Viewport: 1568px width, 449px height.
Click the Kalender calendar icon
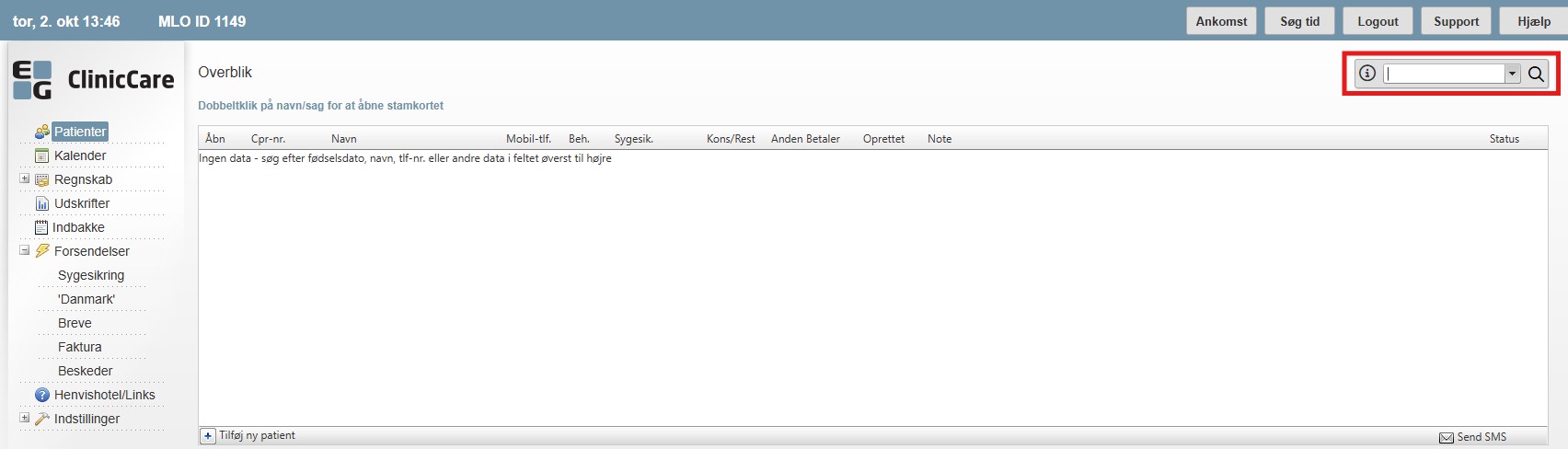[x=42, y=155]
